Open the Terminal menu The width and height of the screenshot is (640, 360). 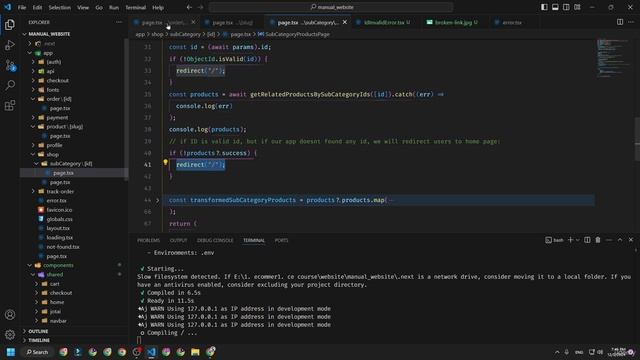click(x=136, y=7)
